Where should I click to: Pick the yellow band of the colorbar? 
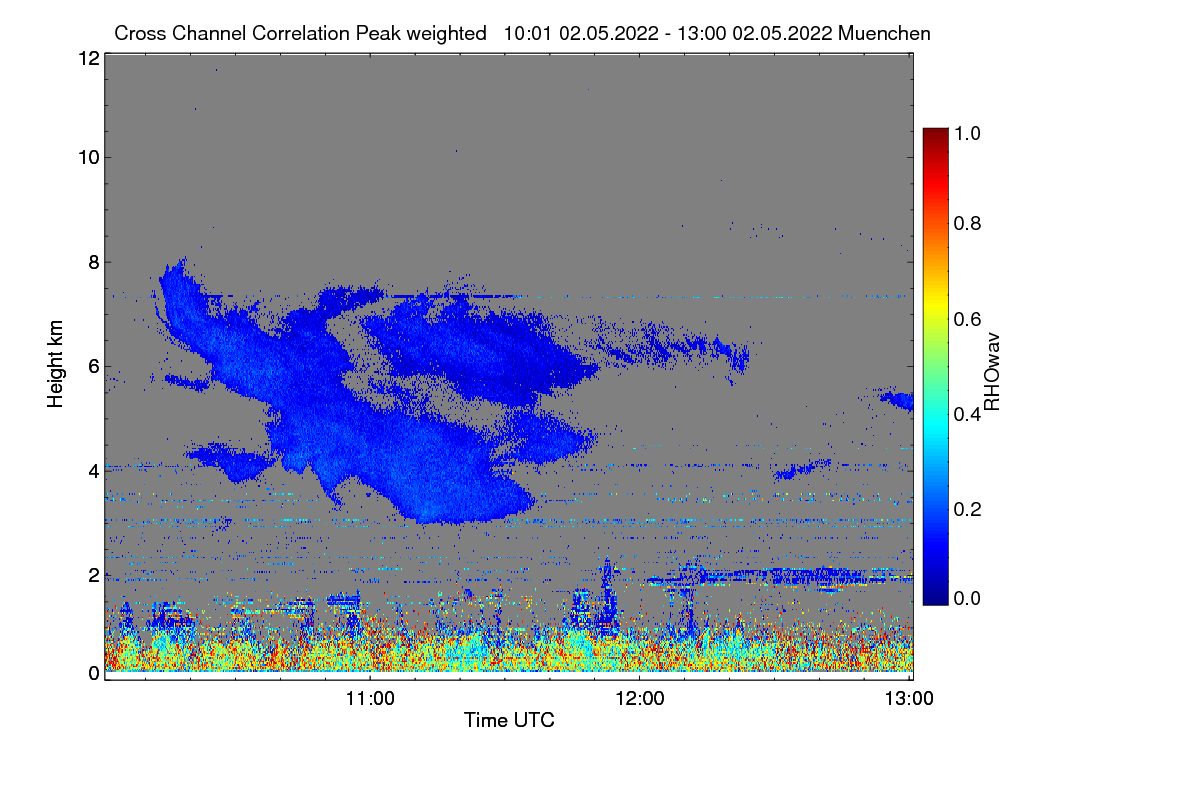click(935, 305)
